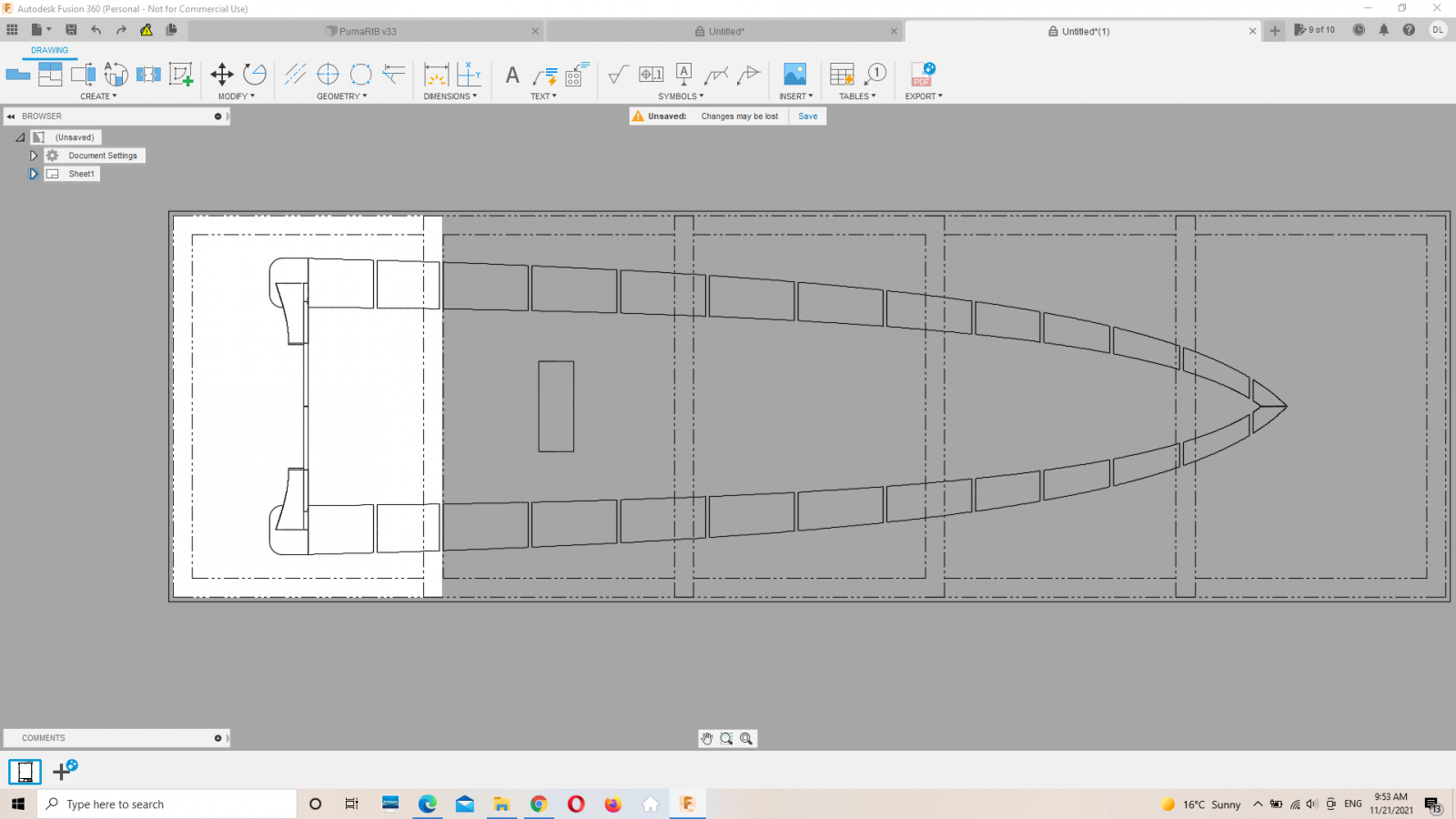Screen dimensions: 1456x819
Task: Start the Dimension tool
Action: (x=437, y=74)
